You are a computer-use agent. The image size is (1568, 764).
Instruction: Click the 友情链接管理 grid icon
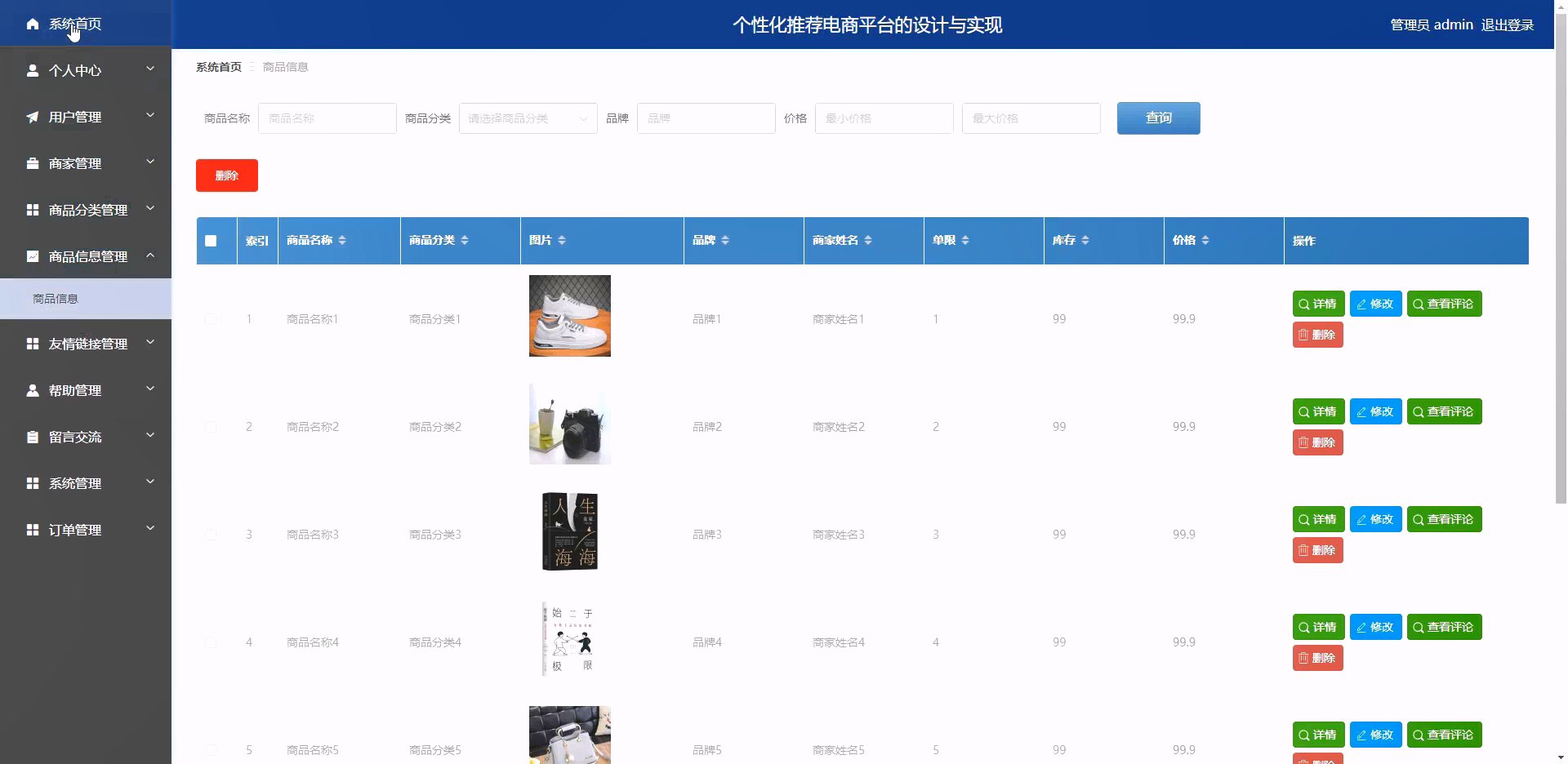click(33, 344)
